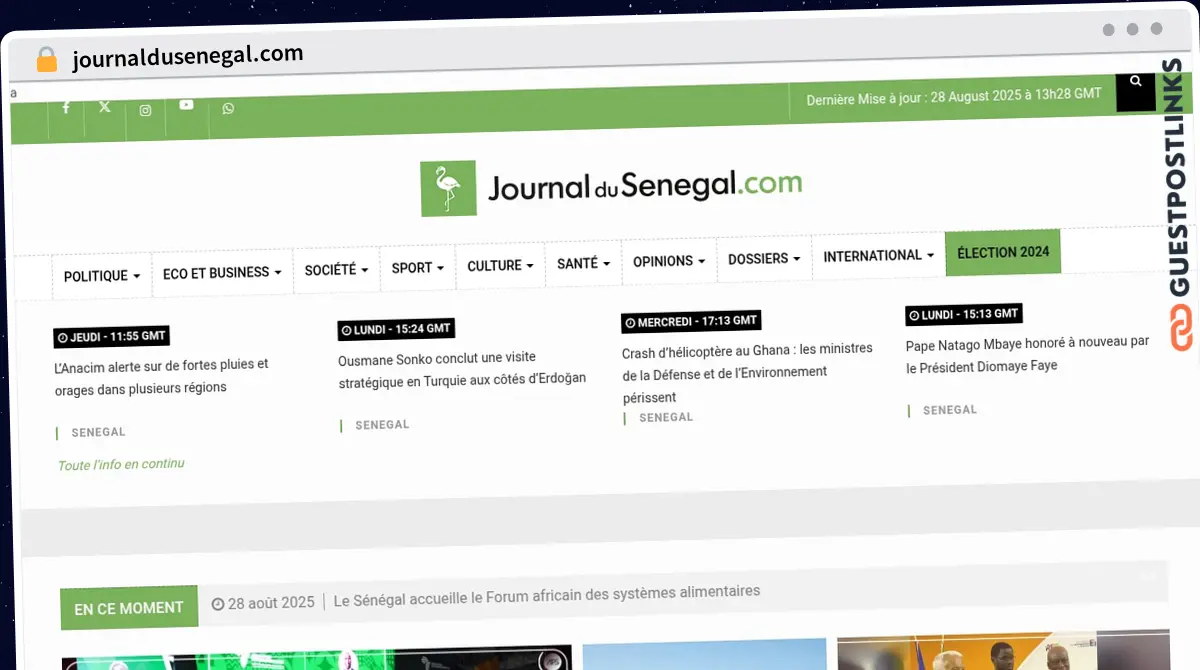Viewport: 1200px width, 670px height.
Task: Open the Crash d'hélicoptère au Ghana article
Action: coord(747,372)
